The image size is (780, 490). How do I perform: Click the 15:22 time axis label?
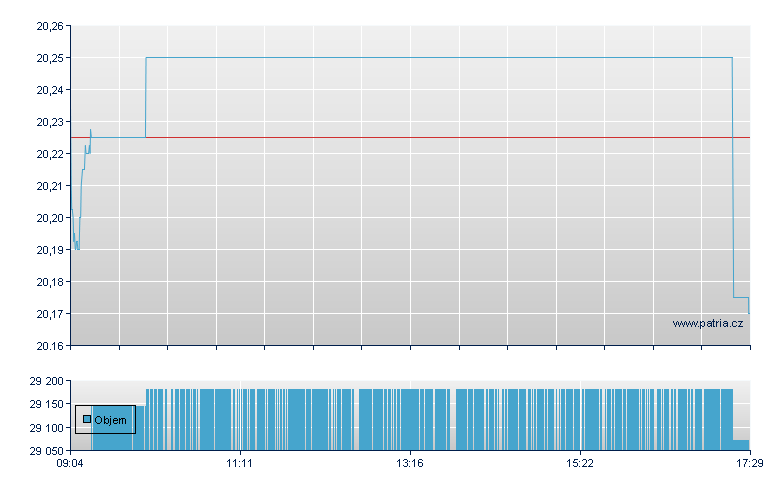tap(580, 464)
